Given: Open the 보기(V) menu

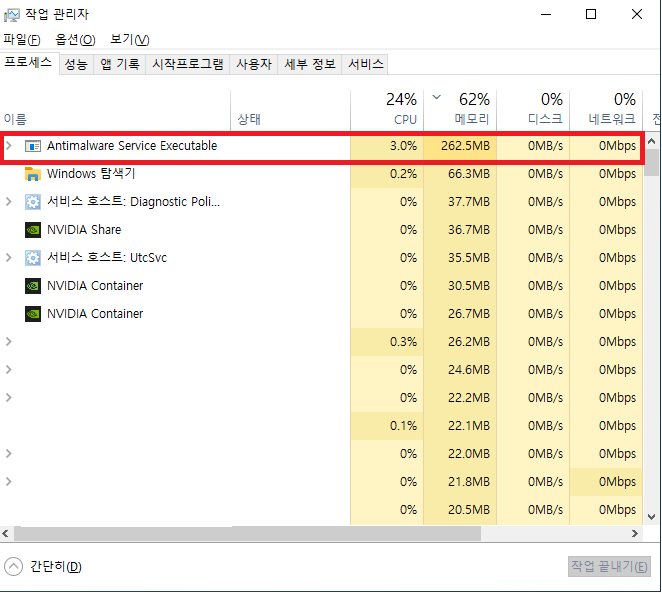Looking at the screenshot, I should click(130, 40).
